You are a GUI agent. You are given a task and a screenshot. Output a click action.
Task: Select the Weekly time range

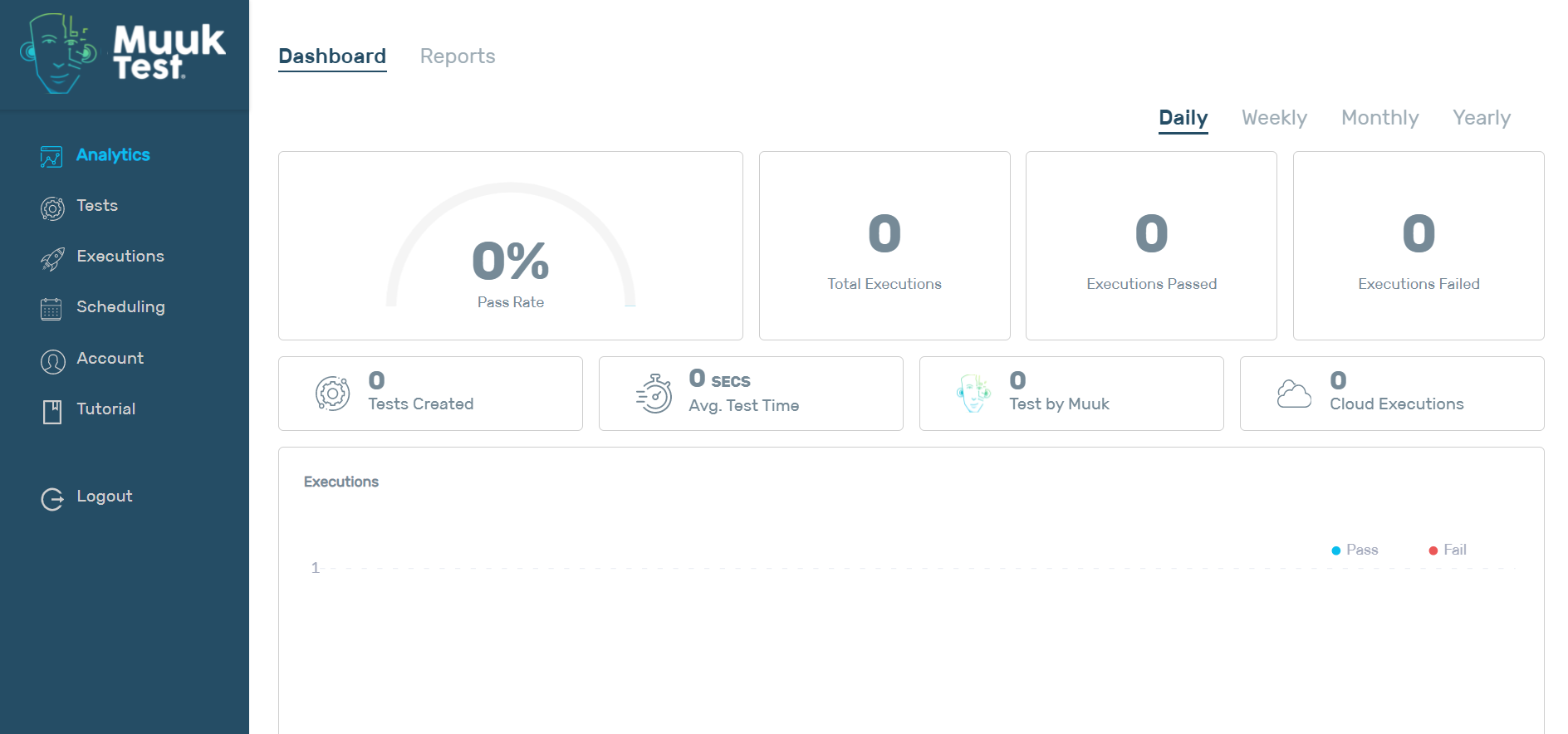point(1274,118)
